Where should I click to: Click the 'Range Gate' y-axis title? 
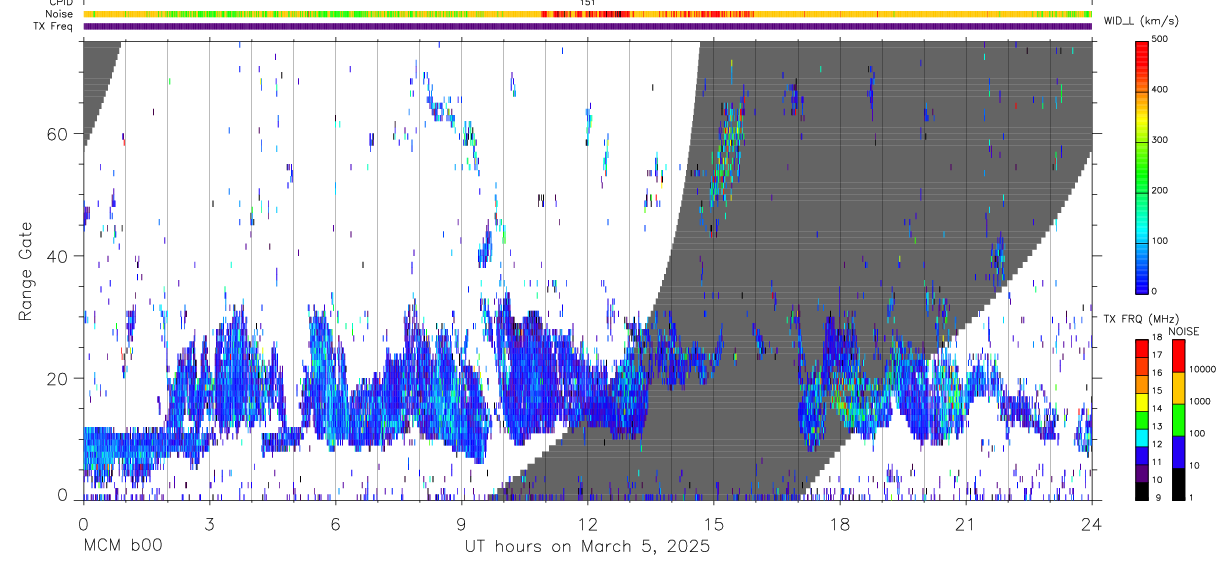pos(27,270)
